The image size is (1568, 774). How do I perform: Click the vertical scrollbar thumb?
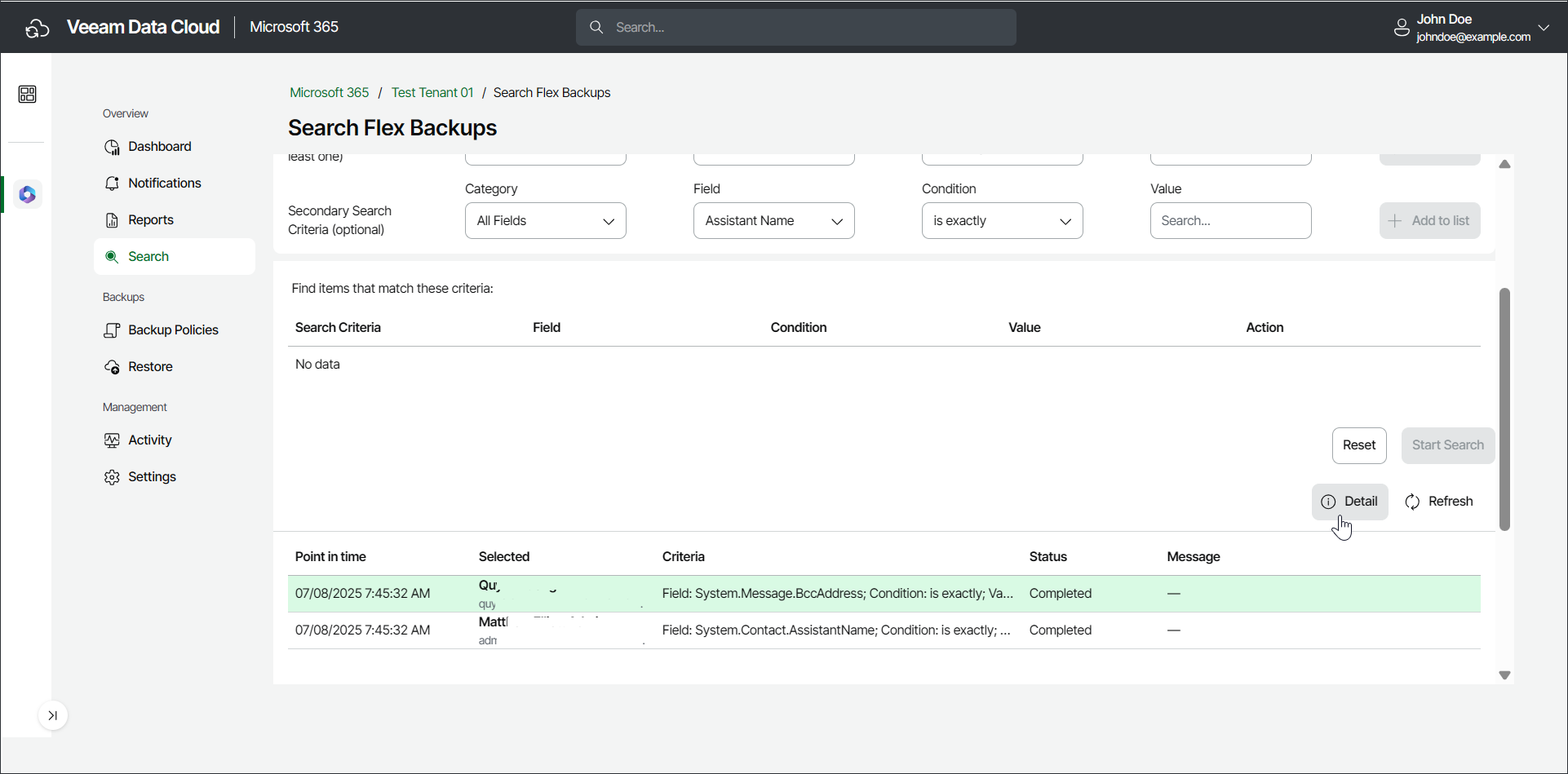coord(1505,409)
